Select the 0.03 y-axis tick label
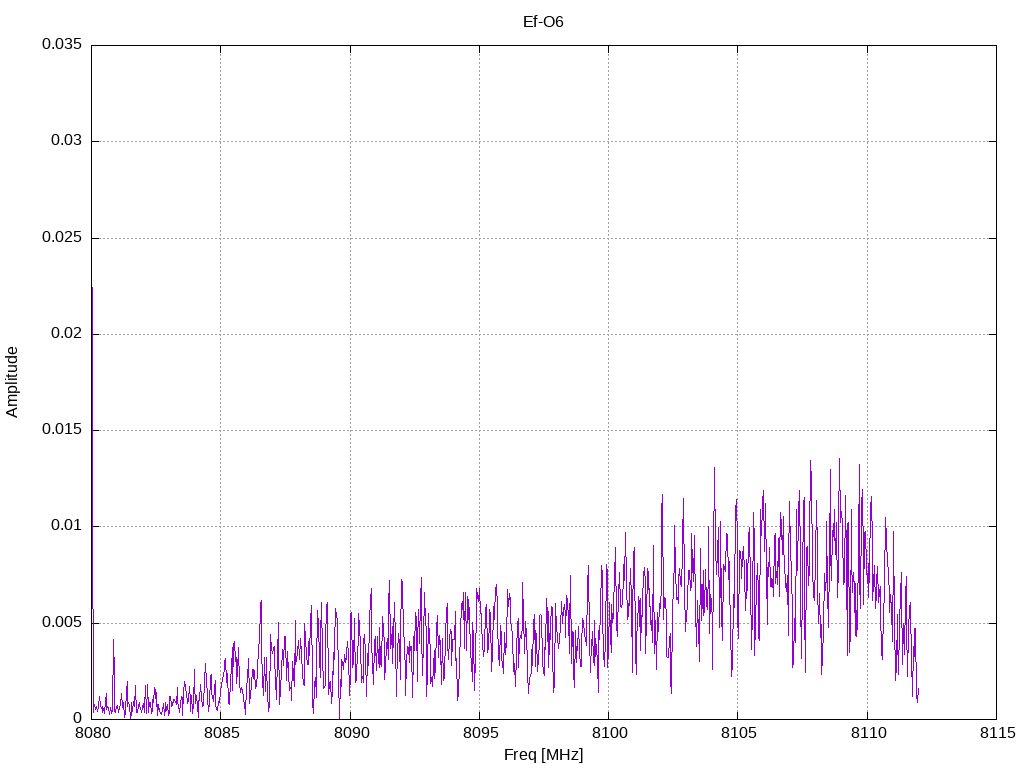This screenshot has height=768, width=1024. pyautogui.click(x=65, y=141)
